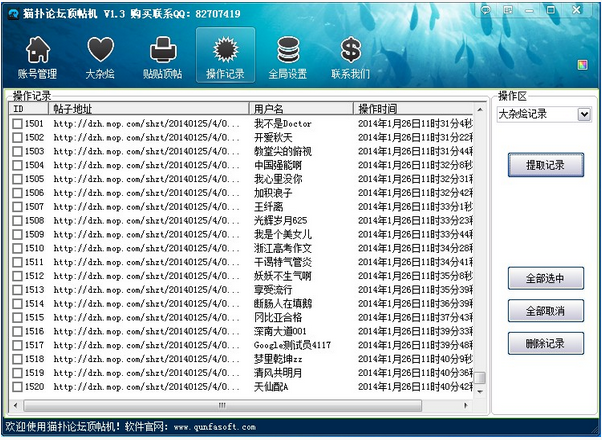The width and height of the screenshot is (602, 440).
Task: Click ID 1511 in the list
Action: tap(35, 262)
